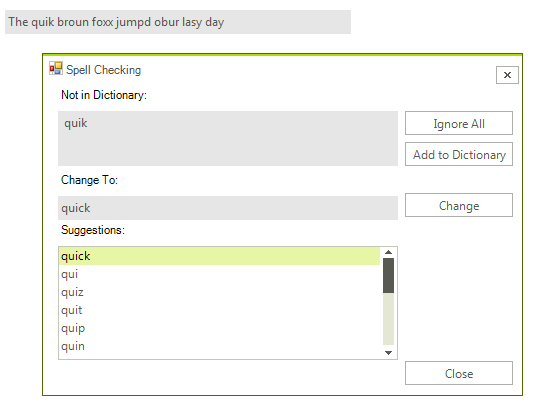Click the Not in Dictionary text box
This screenshot has height=408, width=544.
point(228,138)
